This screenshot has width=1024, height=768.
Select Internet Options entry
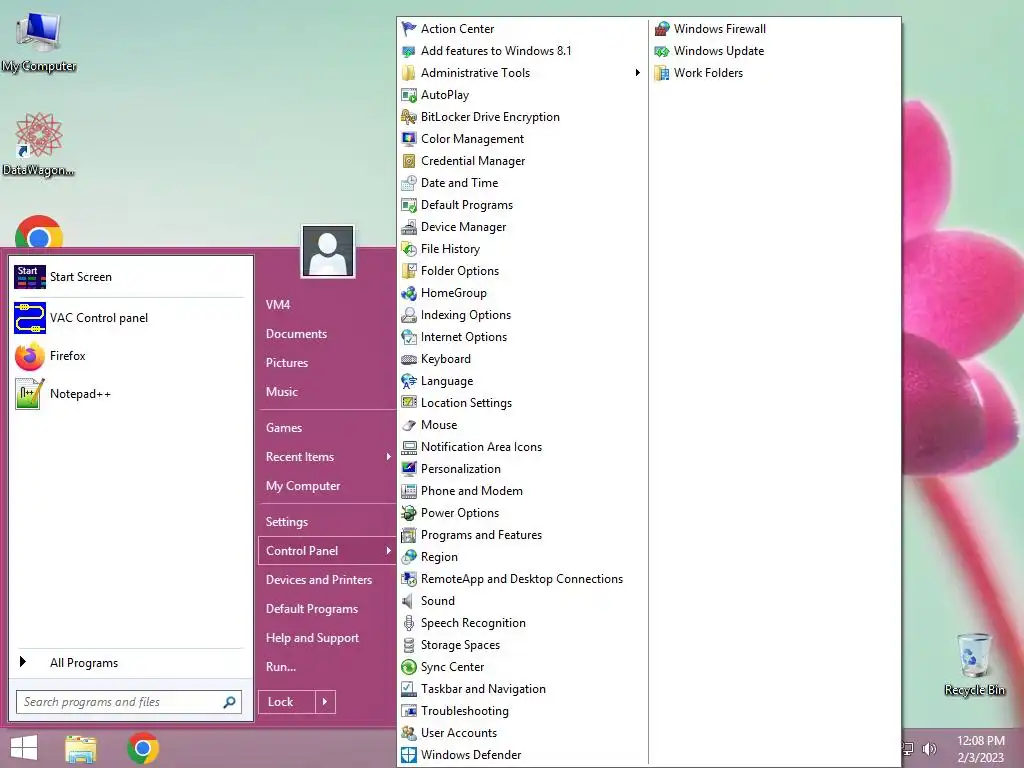464,337
